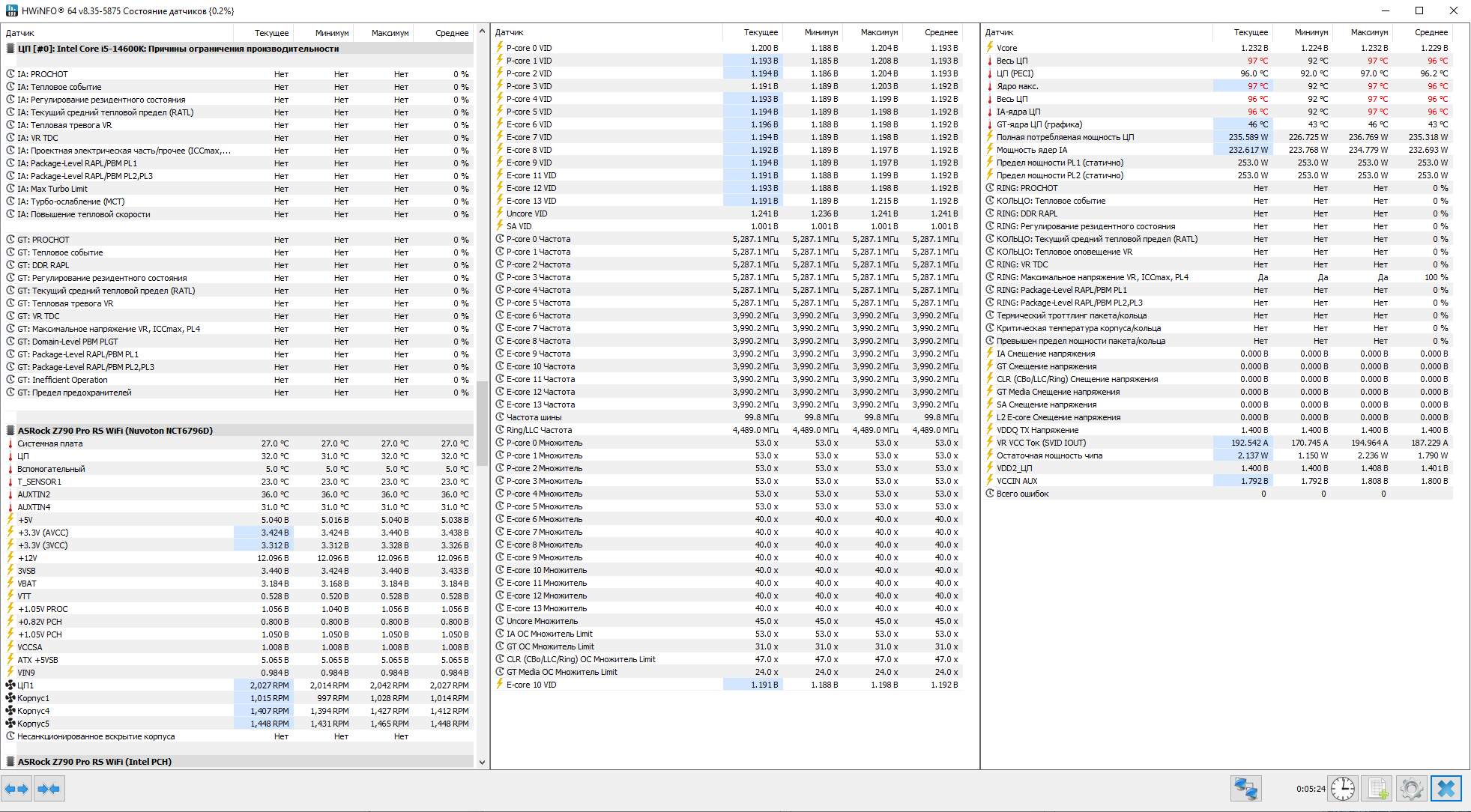
Task: Click the left panel scrollbar up arrow
Action: 482,31
